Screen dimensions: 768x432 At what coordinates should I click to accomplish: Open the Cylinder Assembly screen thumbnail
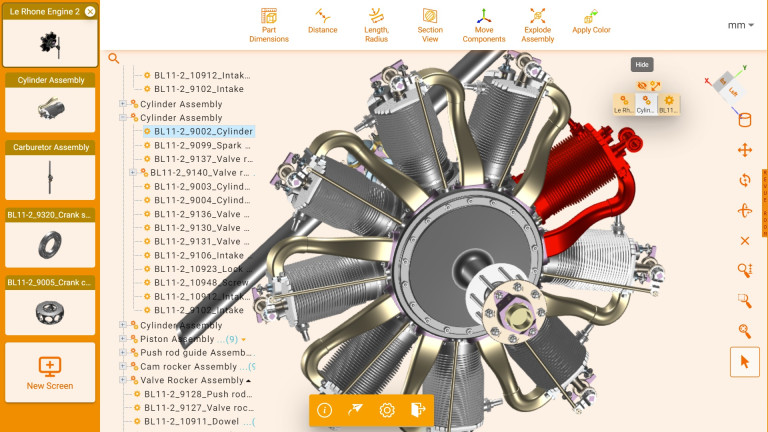[50, 103]
